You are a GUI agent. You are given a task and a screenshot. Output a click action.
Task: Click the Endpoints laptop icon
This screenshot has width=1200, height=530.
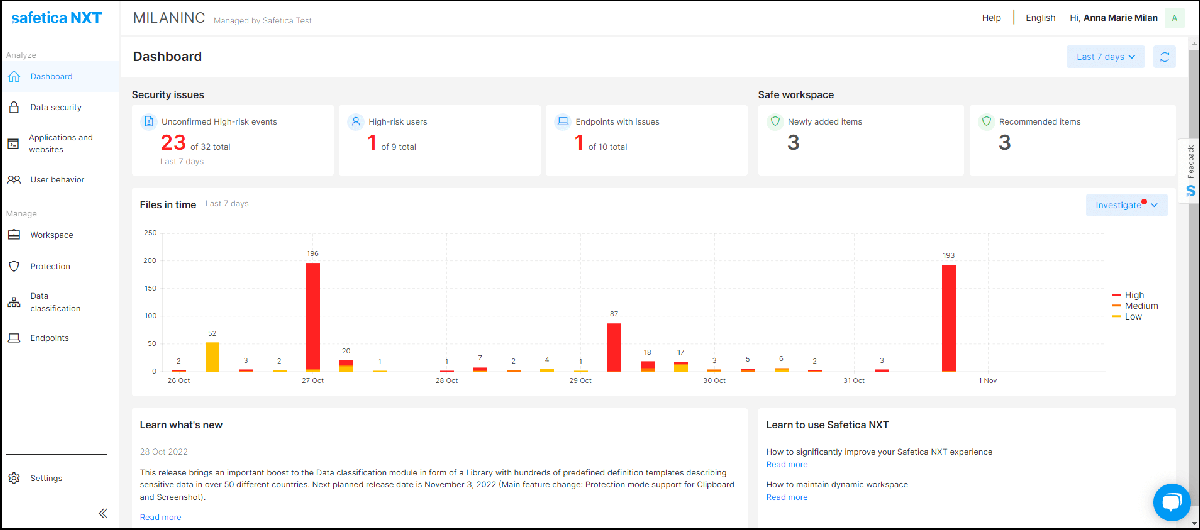(x=14, y=338)
